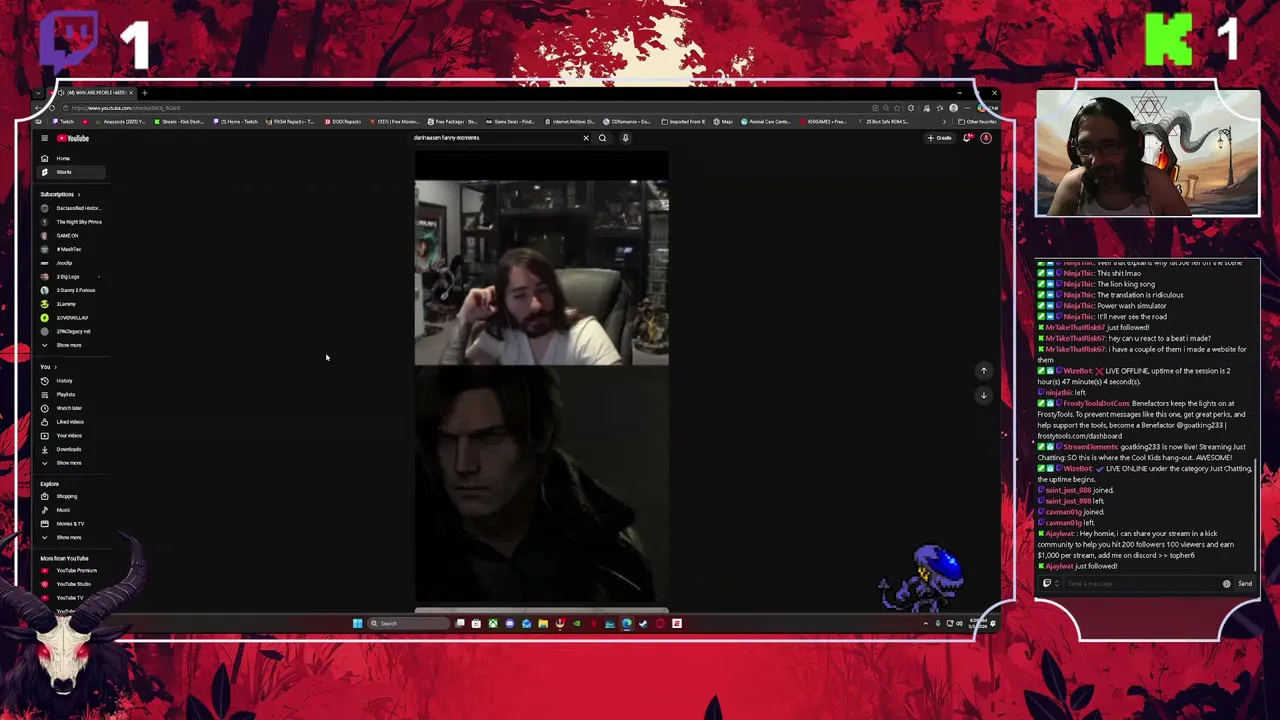Open Maps bookmark in bookmarks bar
The image size is (1280, 720).
[x=724, y=122]
